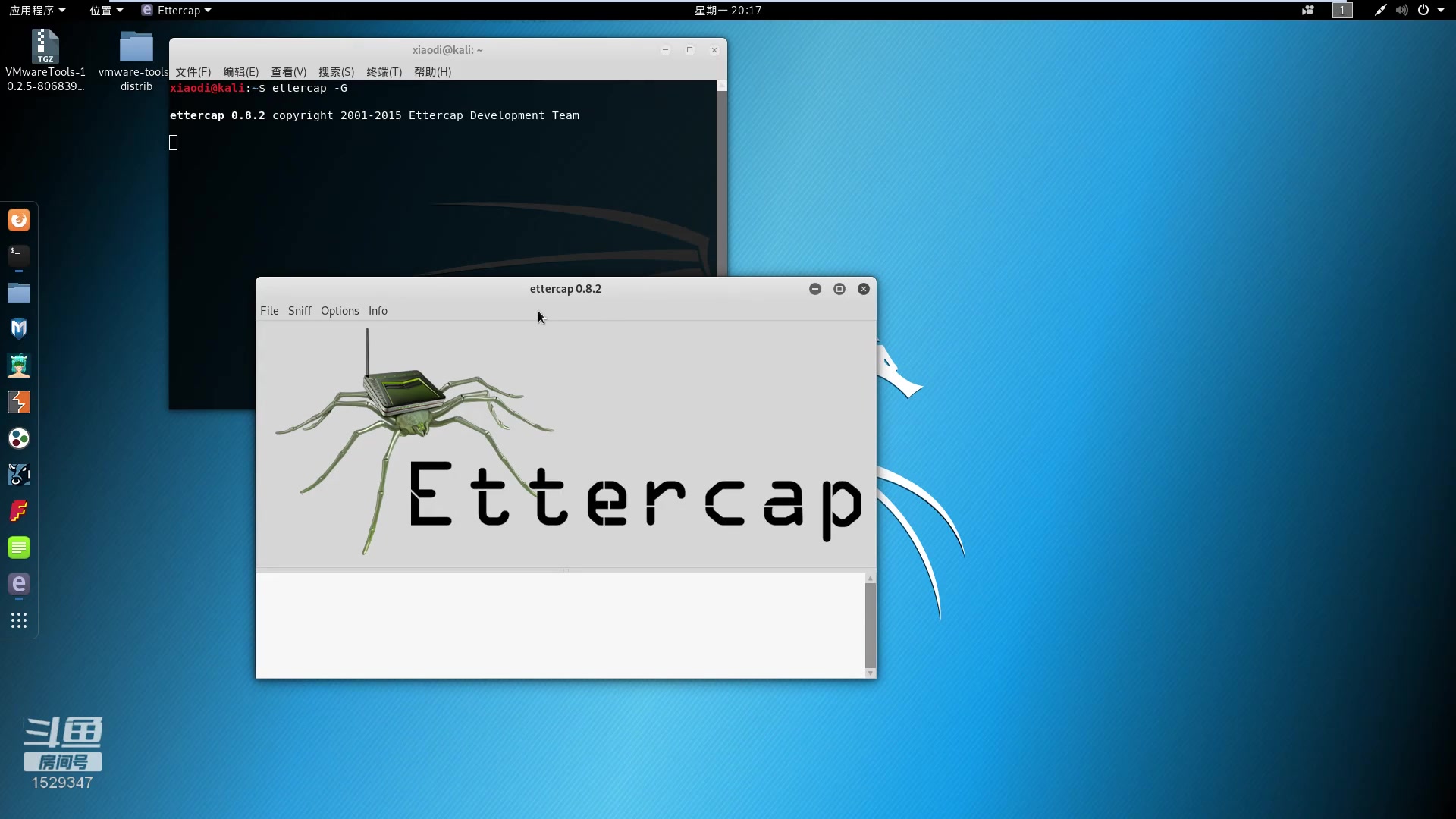Open Faraday red F dock icon

tap(19, 511)
